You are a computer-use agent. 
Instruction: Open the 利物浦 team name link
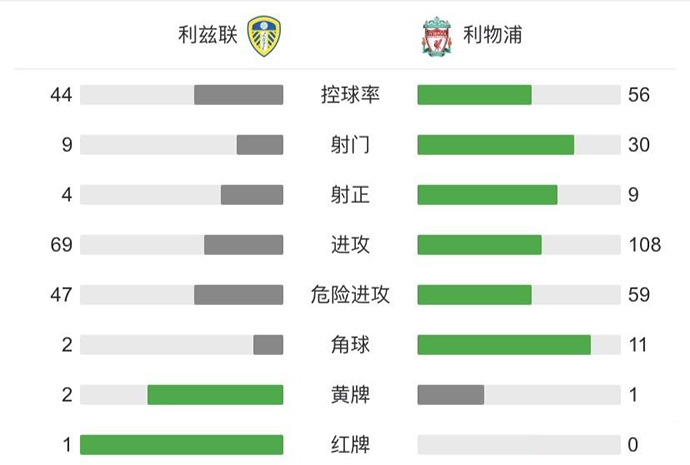pyautogui.click(x=492, y=36)
